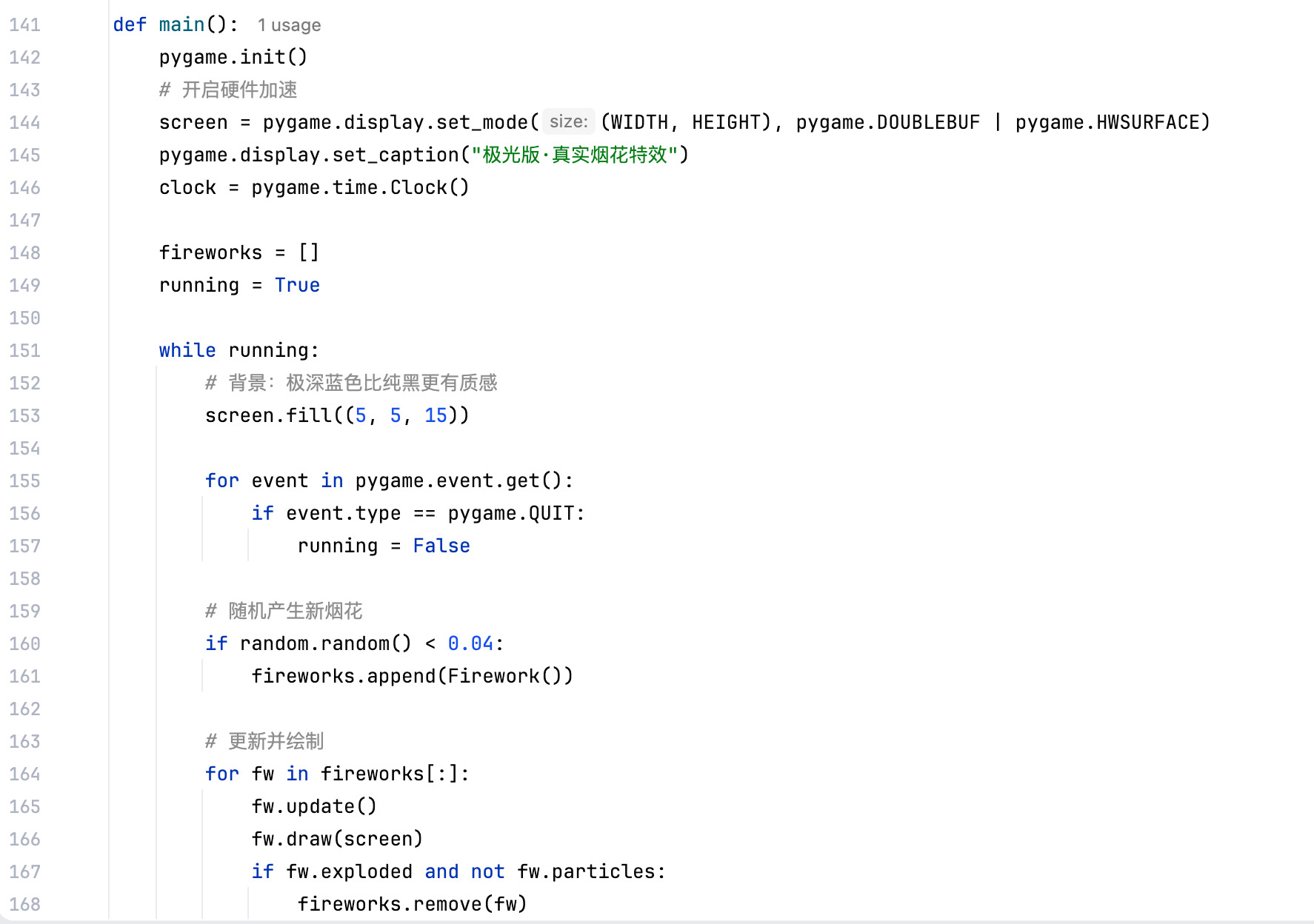Click 'fireworks.remove(fw)' statement

coord(413,905)
